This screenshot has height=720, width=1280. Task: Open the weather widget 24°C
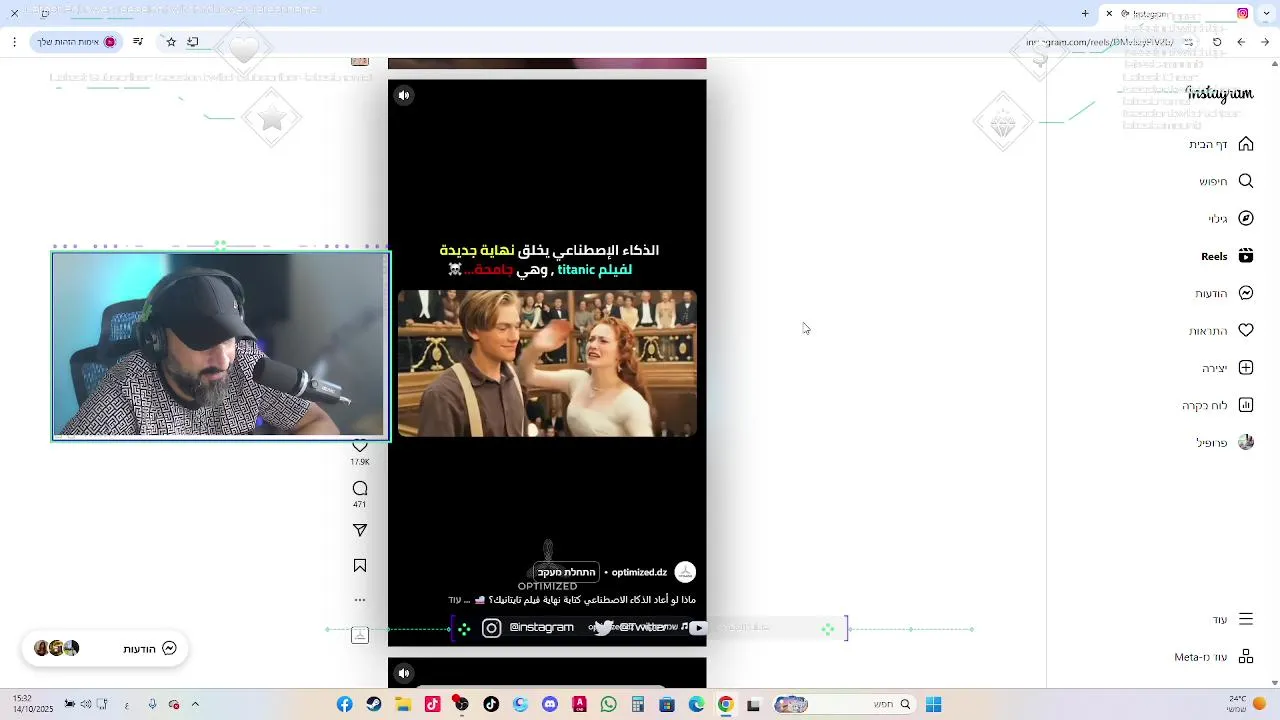(1247, 704)
